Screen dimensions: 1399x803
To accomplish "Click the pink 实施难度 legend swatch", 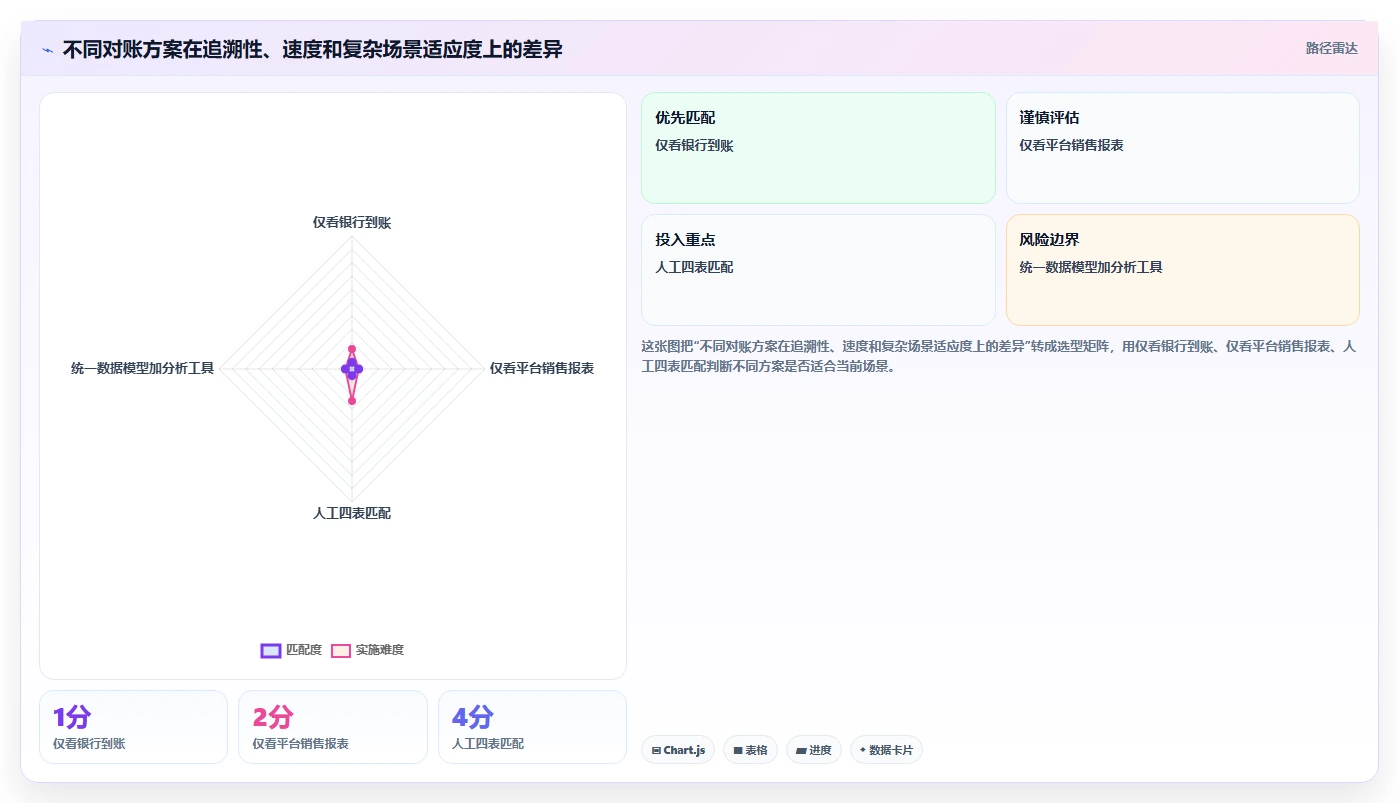I will tap(341, 650).
